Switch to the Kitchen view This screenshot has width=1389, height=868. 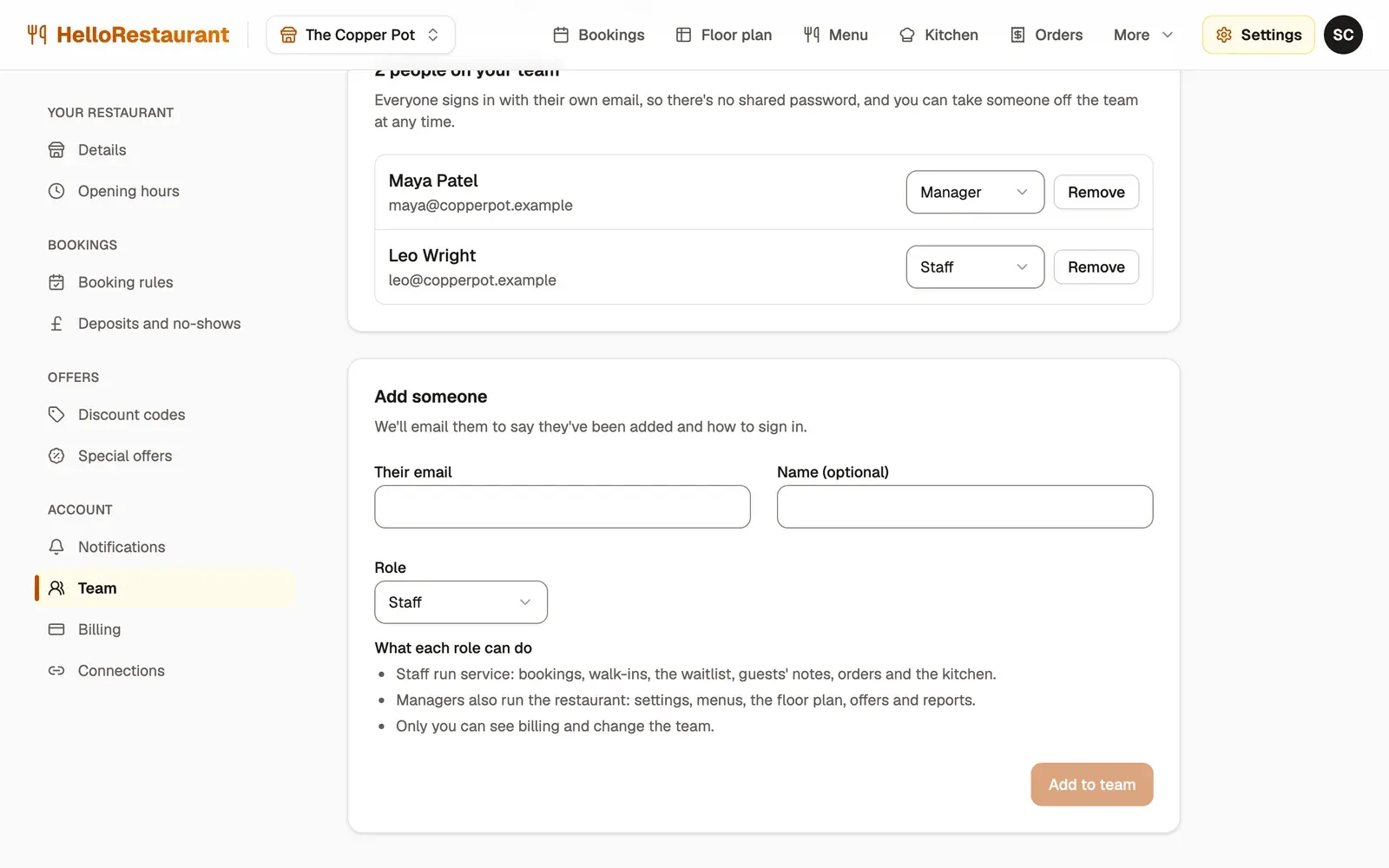938,35
